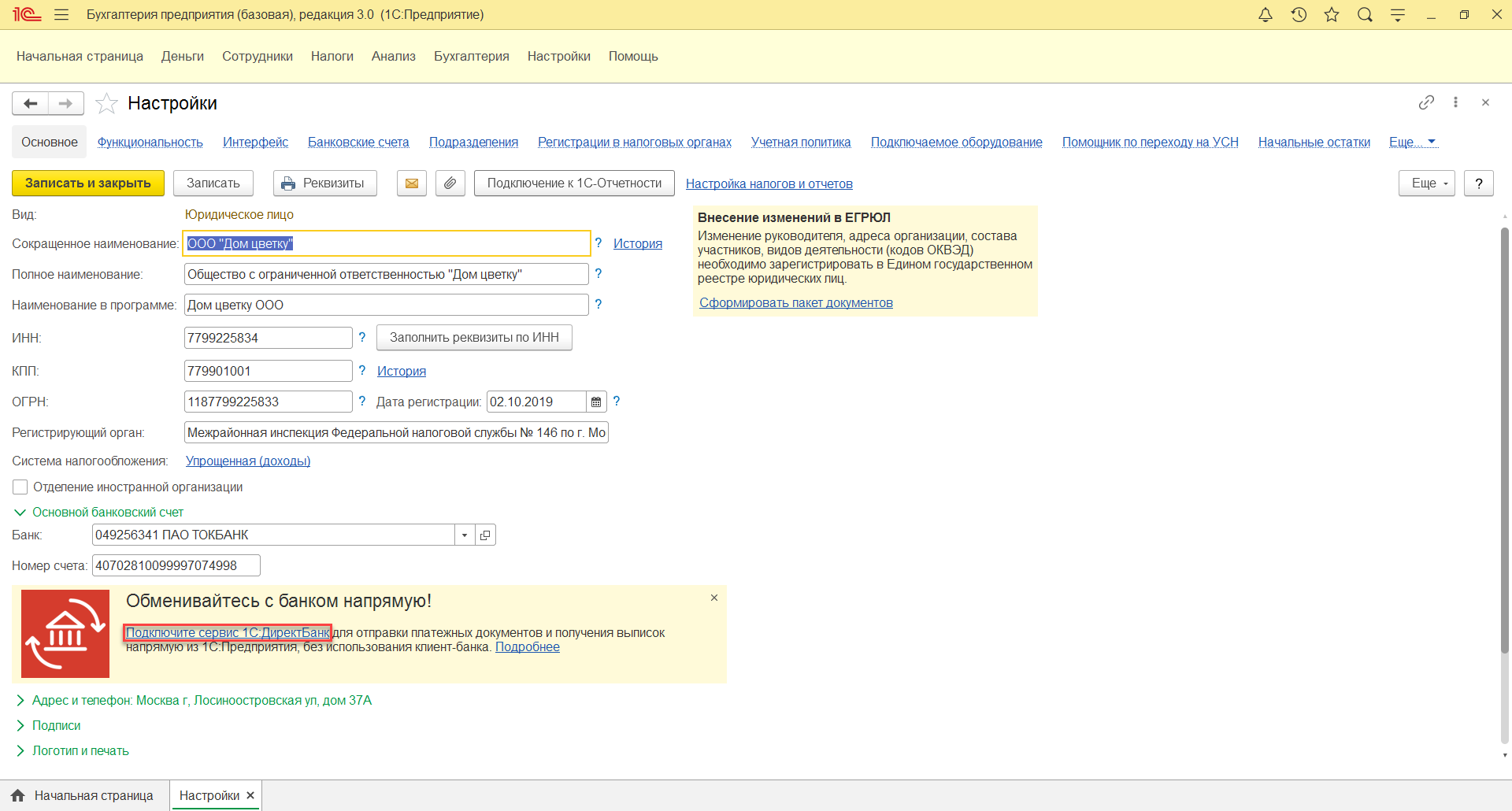Open the notifications bell icon
The width and height of the screenshot is (1512, 811).
pos(1266,15)
